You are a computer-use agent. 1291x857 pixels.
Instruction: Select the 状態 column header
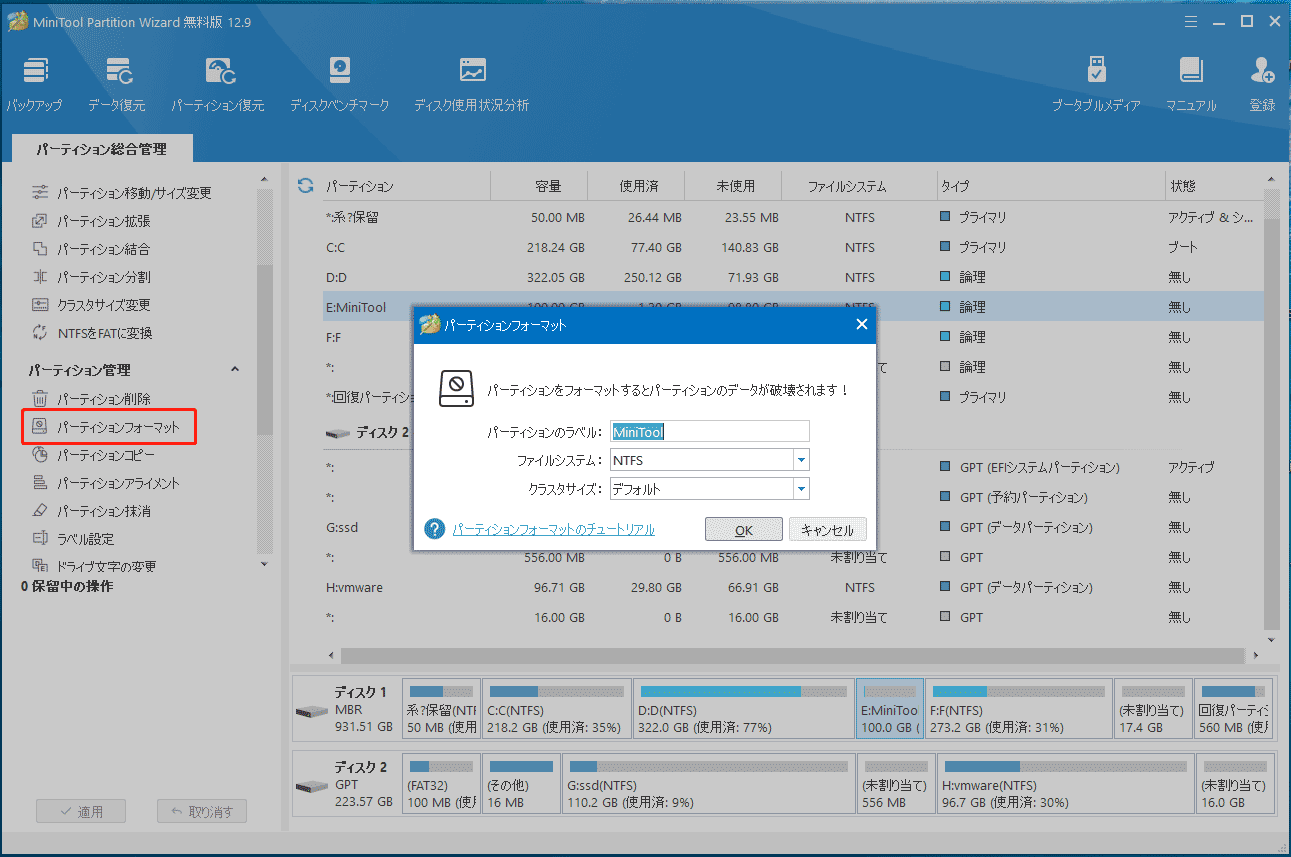[1214, 186]
